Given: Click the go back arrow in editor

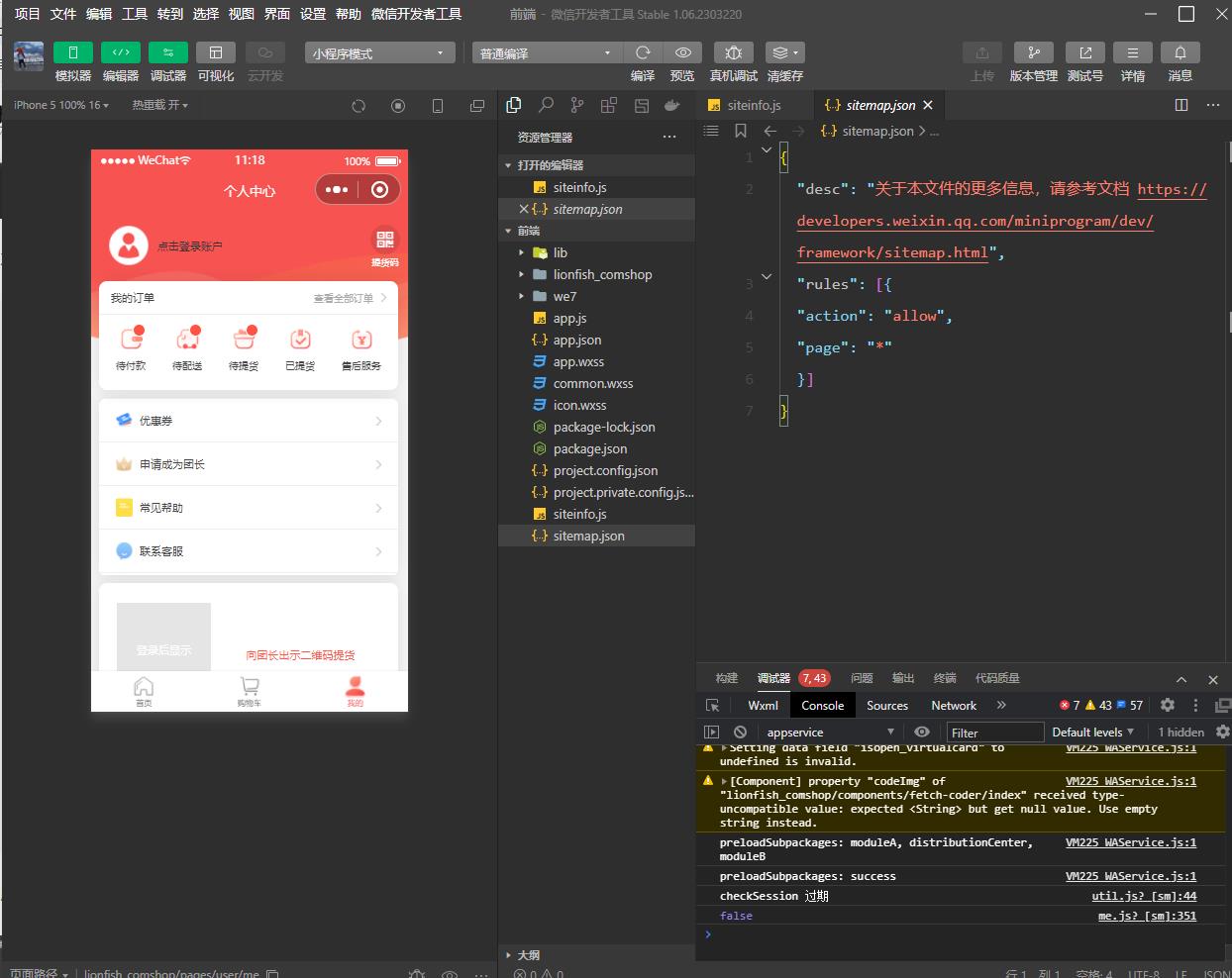Looking at the screenshot, I should click(770, 131).
